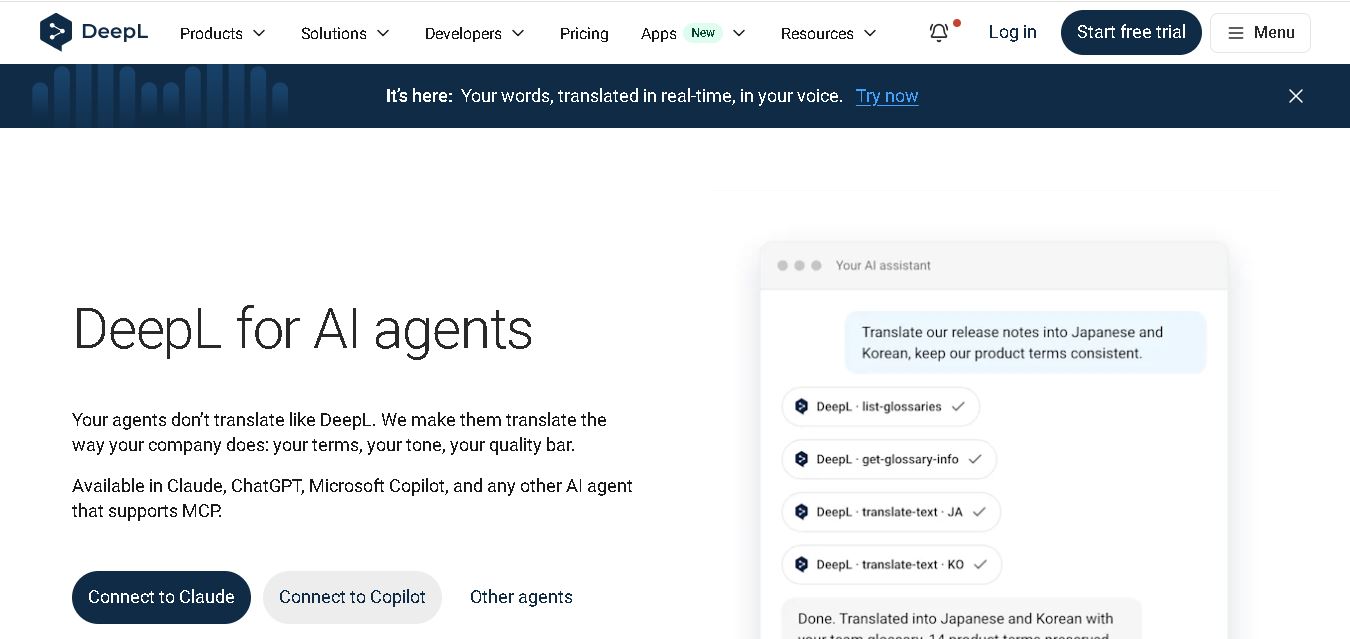Click DeepL icon in translate-text JA chip

point(801,512)
